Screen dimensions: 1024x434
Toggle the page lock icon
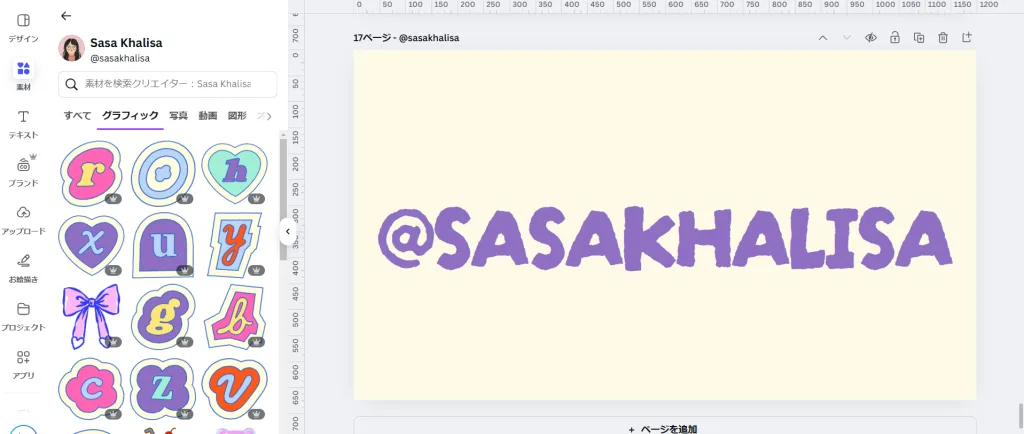(x=895, y=38)
